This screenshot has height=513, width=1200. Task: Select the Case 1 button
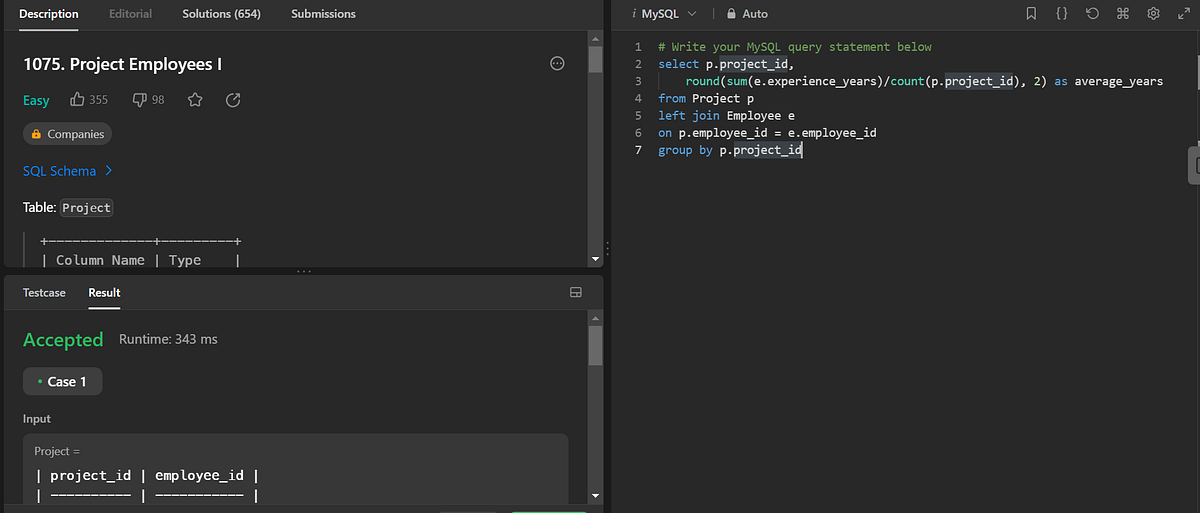point(62,381)
